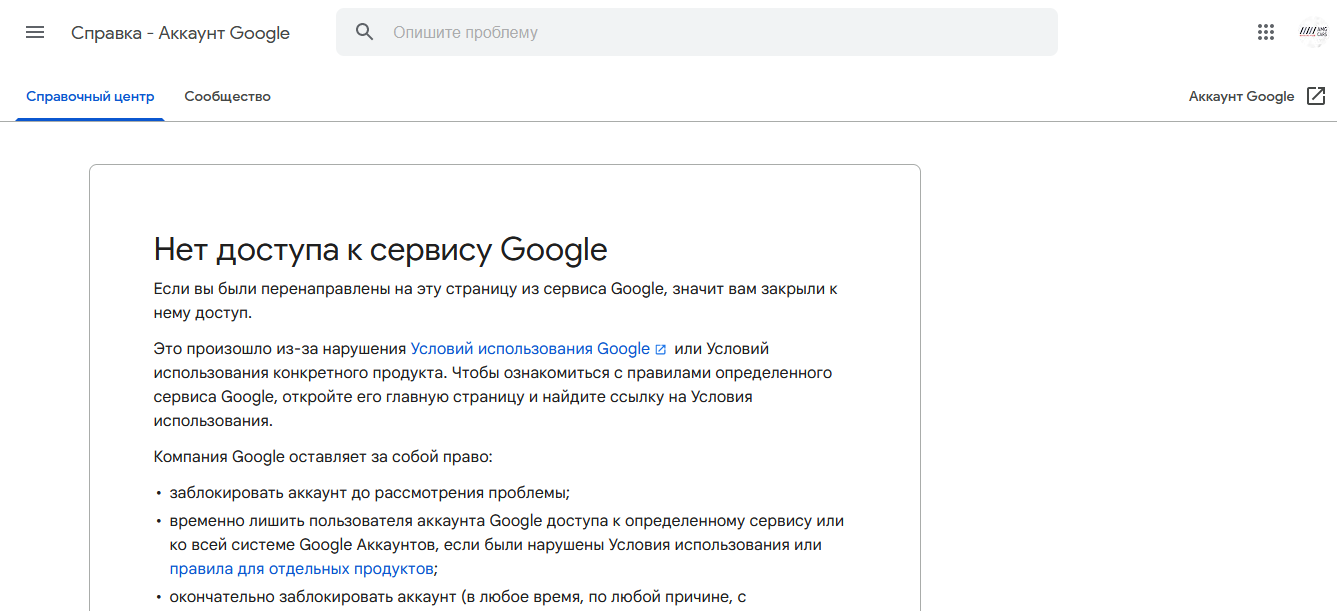Click bullet «заблокировать аккаунт до рассмотрения проблемы;»
Viewport: 1337px width, 611px height.
point(370,493)
